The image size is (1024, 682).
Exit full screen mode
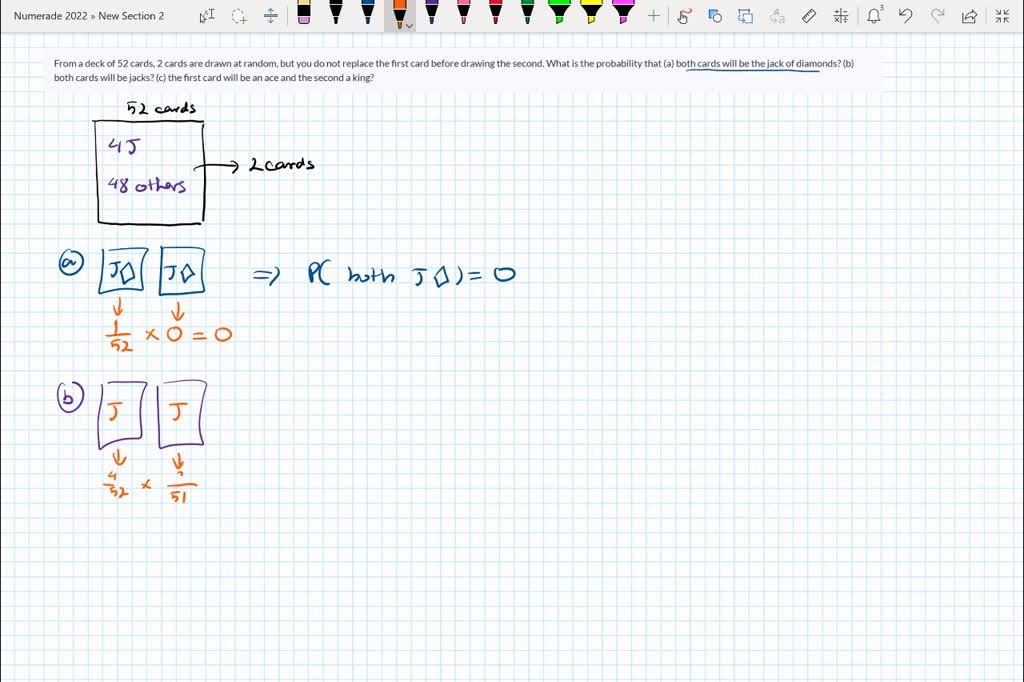coord(1002,16)
